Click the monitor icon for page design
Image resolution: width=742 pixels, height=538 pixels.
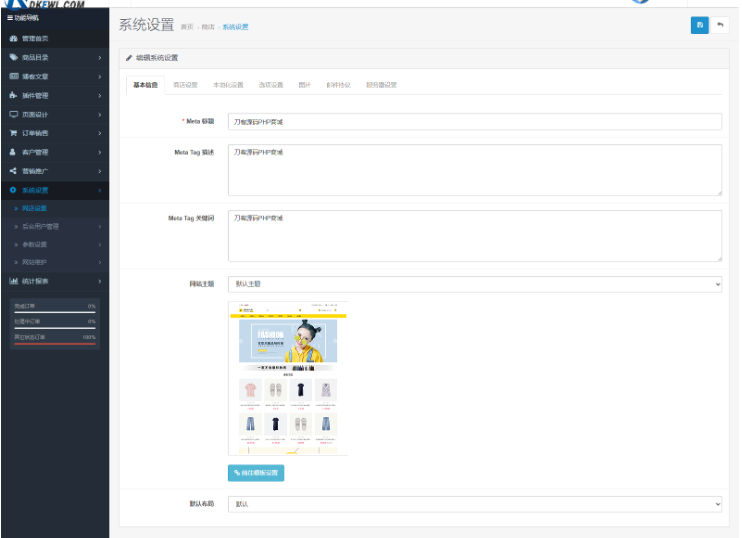pos(13,114)
